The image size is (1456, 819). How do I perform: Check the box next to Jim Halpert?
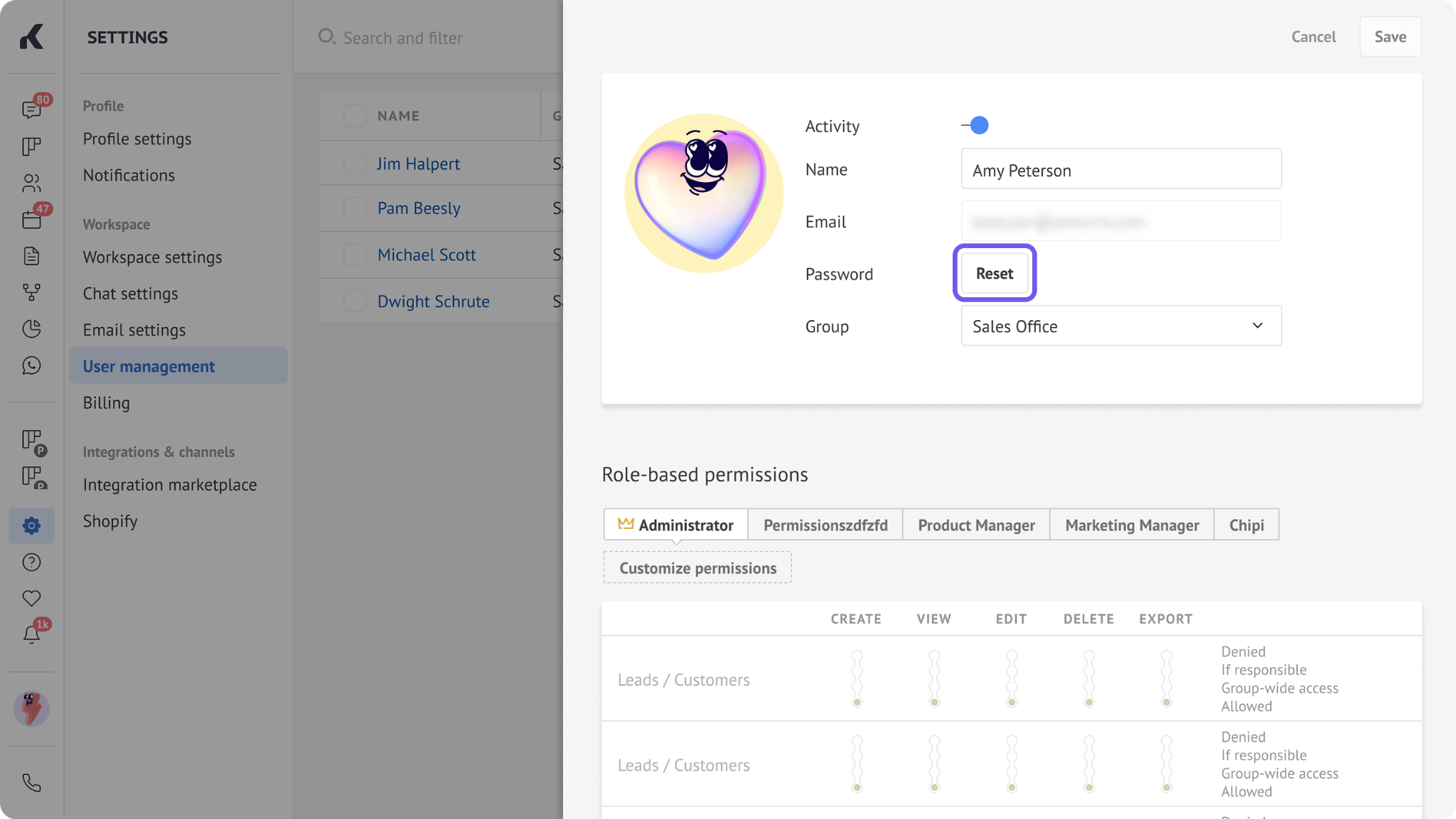354,163
